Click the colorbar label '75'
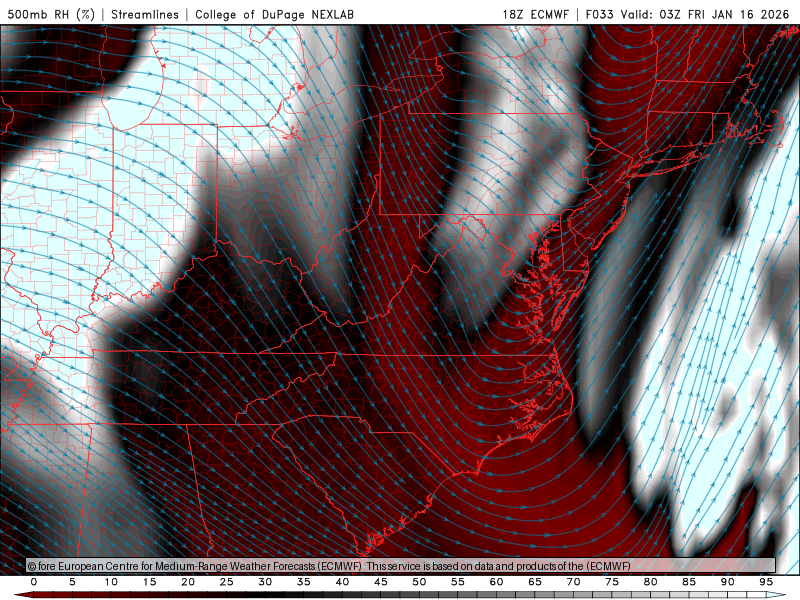The width and height of the screenshot is (800, 600). [612, 582]
